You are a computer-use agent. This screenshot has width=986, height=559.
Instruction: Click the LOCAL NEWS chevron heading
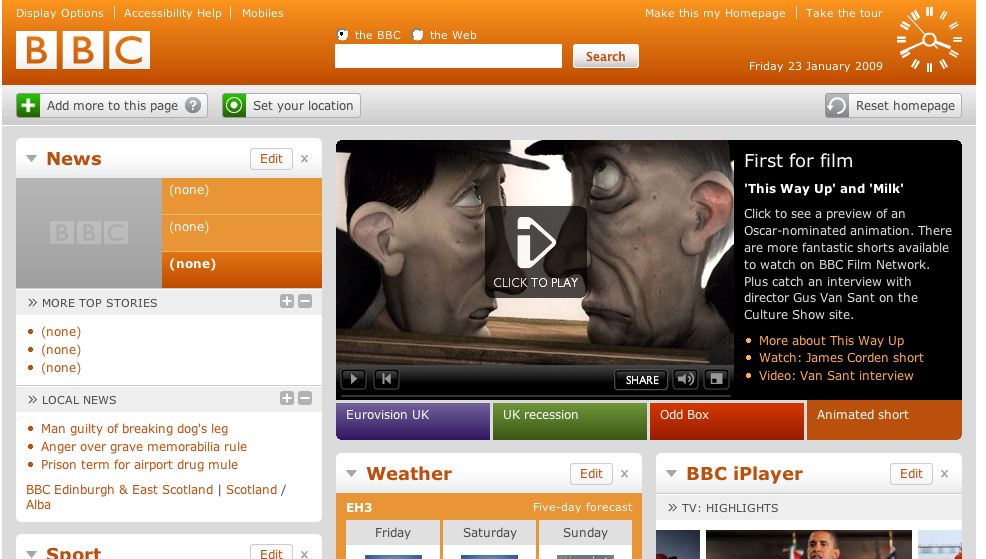[x=72, y=400]
